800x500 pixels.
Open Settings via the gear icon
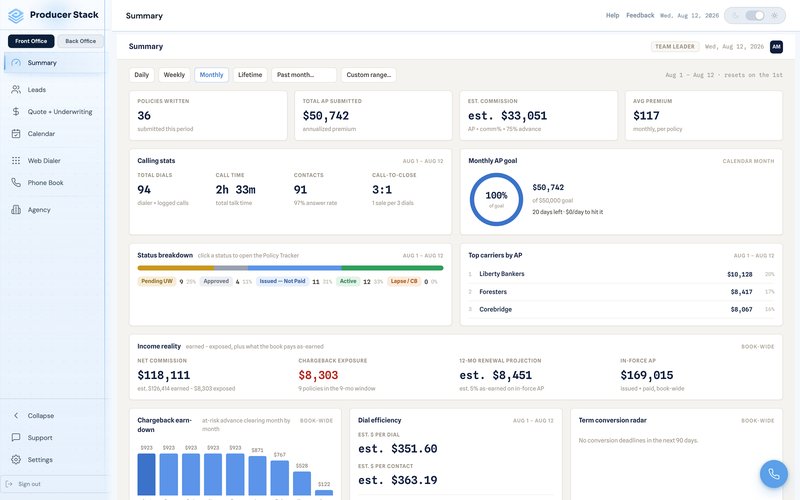click(x=16, y=459)
